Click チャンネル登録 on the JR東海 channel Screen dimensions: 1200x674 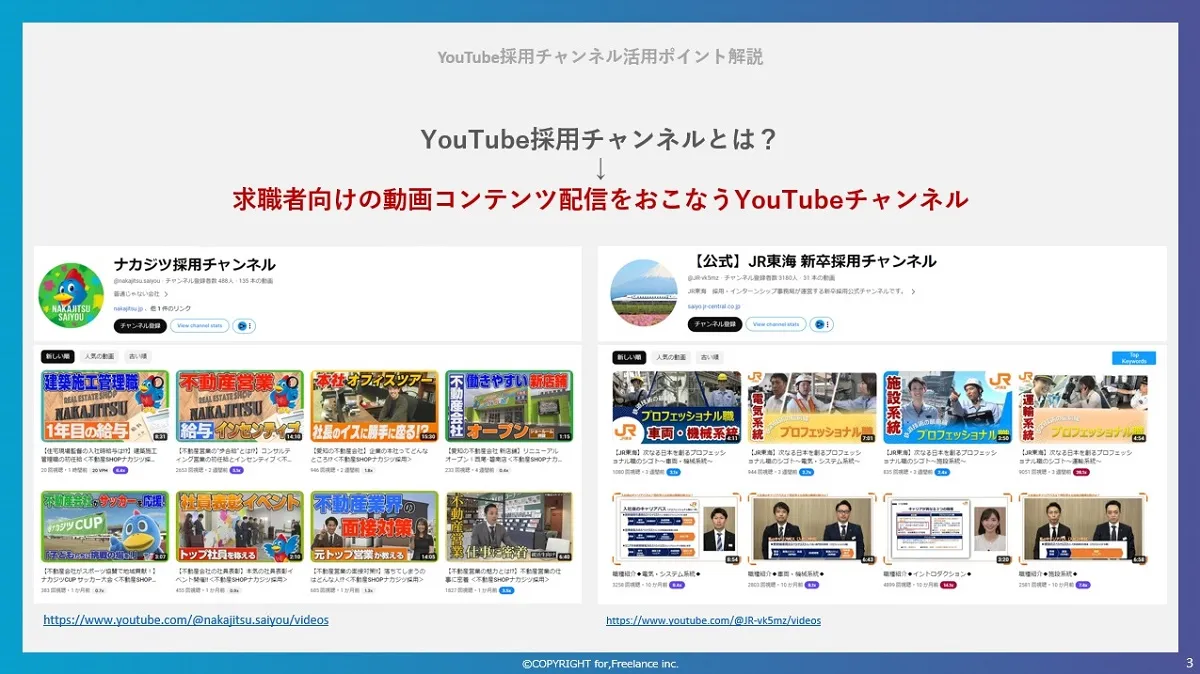point(714,324)
